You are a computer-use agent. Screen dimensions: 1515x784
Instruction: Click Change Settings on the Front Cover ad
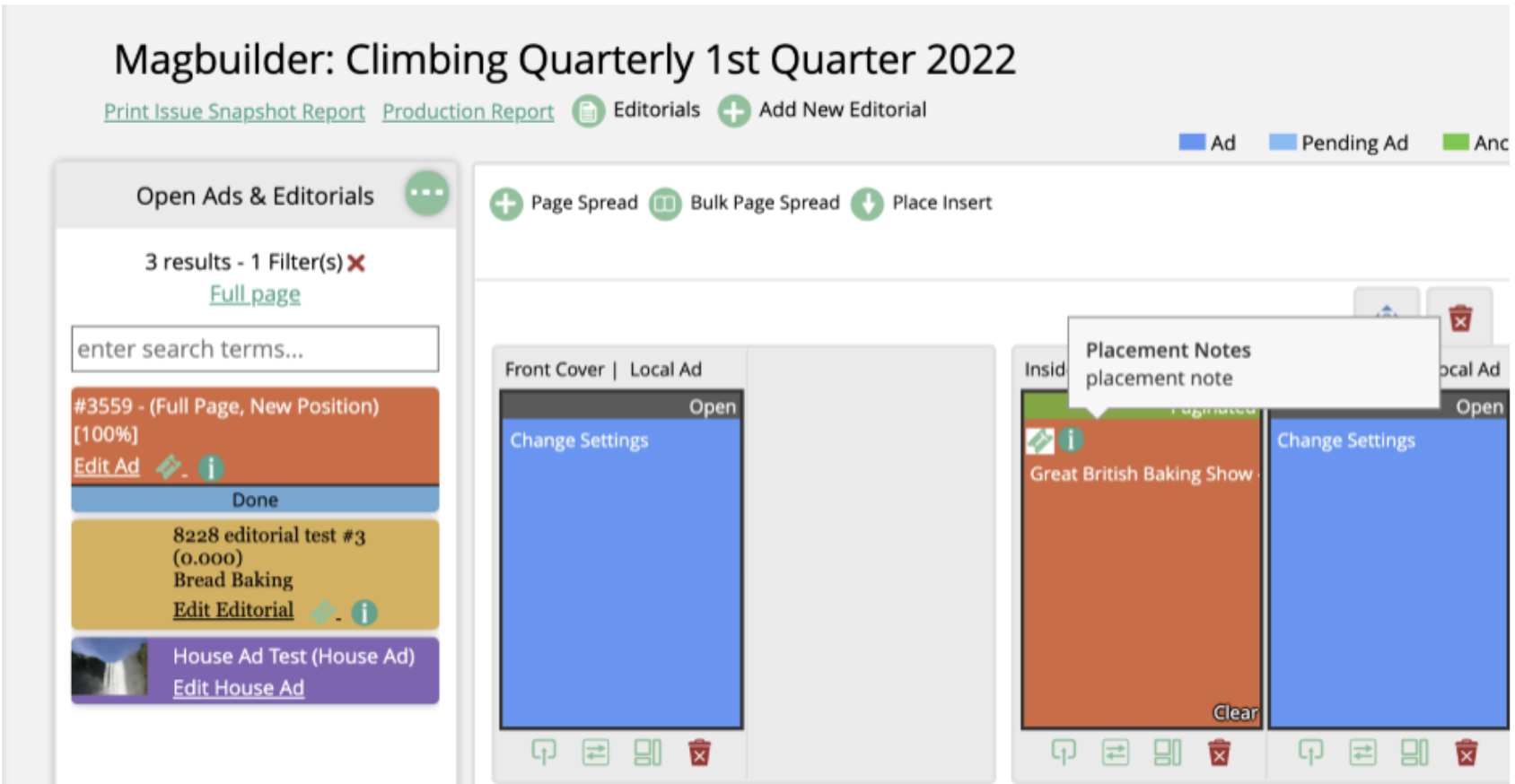[579, 440]
